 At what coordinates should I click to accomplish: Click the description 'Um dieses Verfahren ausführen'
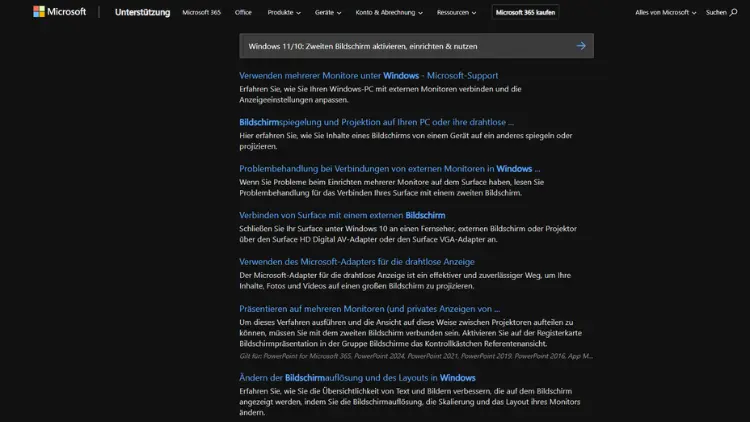pos(410,333)
